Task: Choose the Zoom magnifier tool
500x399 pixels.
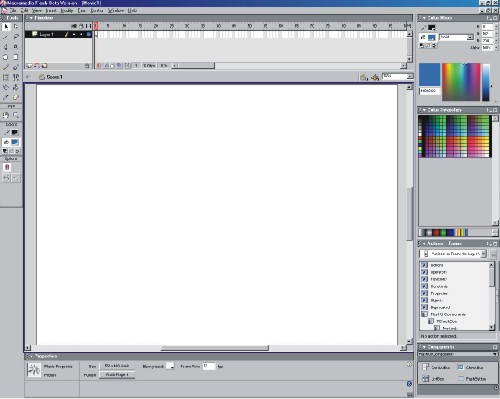Action: 16,115
